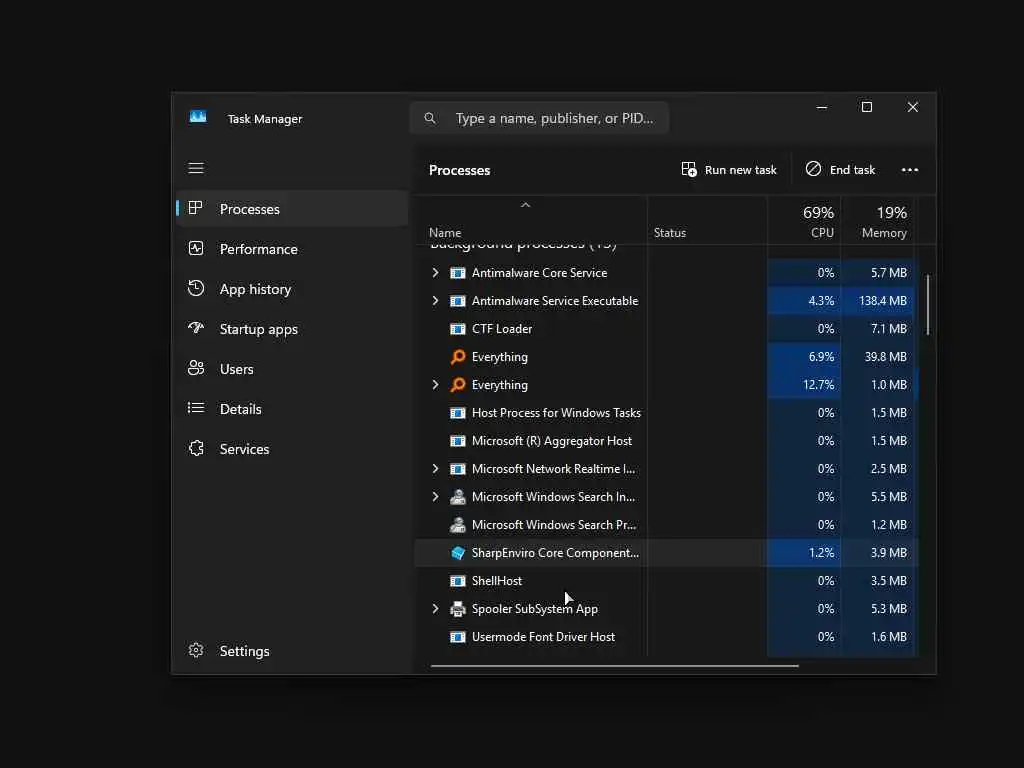
Task: Click the search magnifier icon
Action: 430,118
